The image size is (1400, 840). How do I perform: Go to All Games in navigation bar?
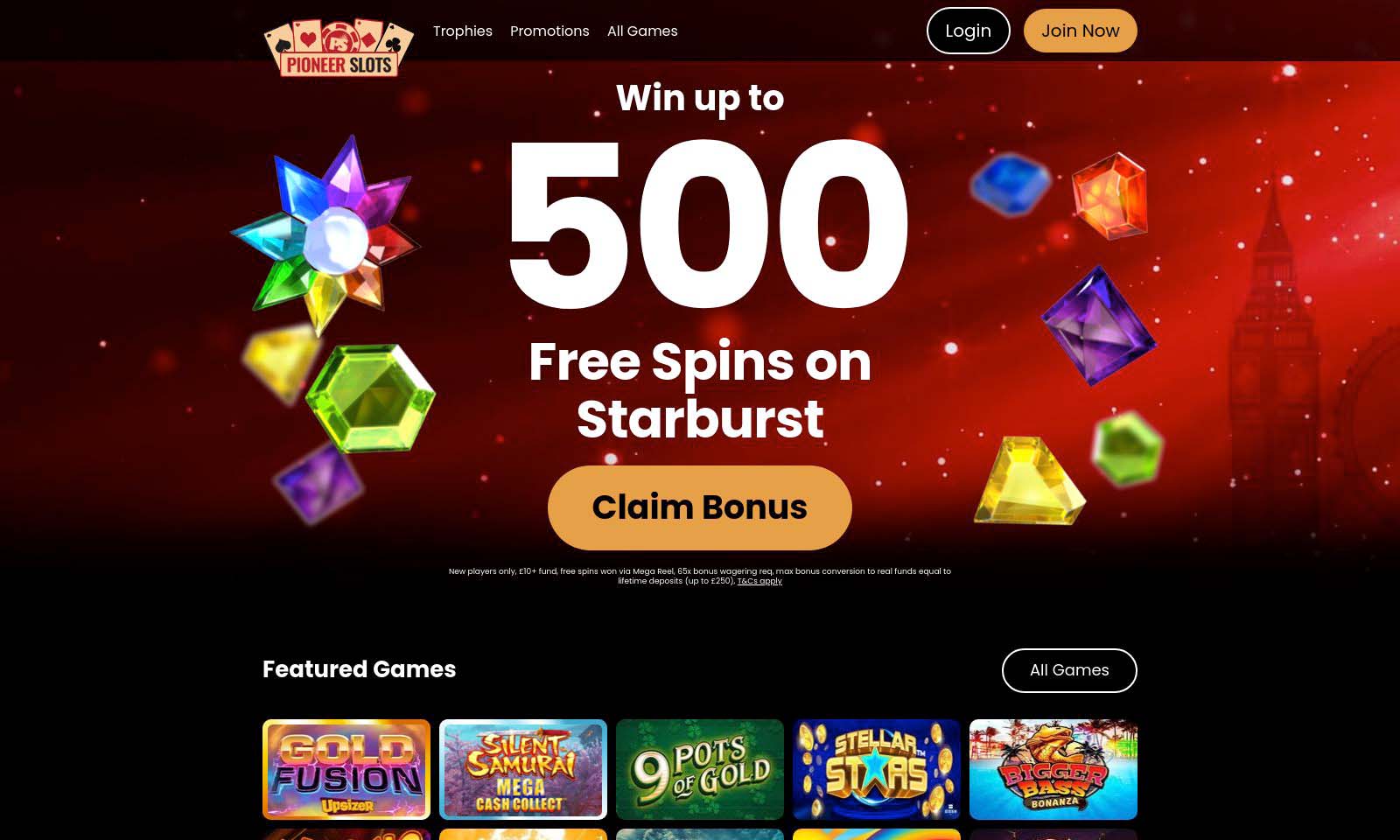tap(642, 31)
